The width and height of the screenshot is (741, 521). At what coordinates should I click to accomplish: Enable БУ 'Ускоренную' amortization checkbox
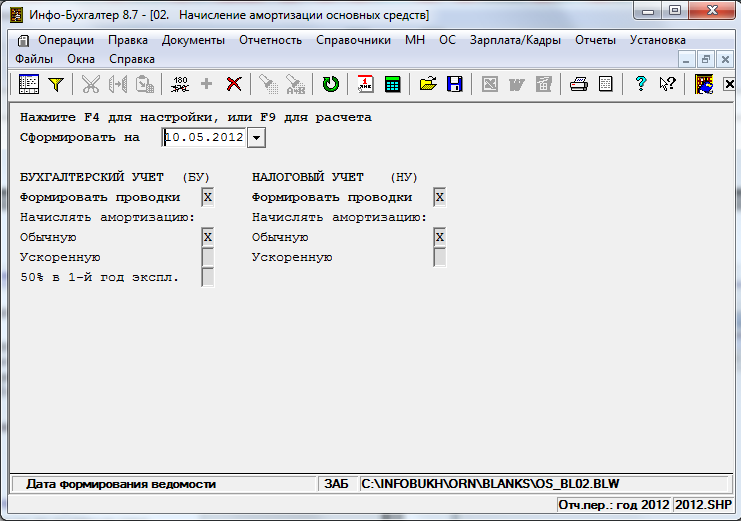(x=208, y=257)
